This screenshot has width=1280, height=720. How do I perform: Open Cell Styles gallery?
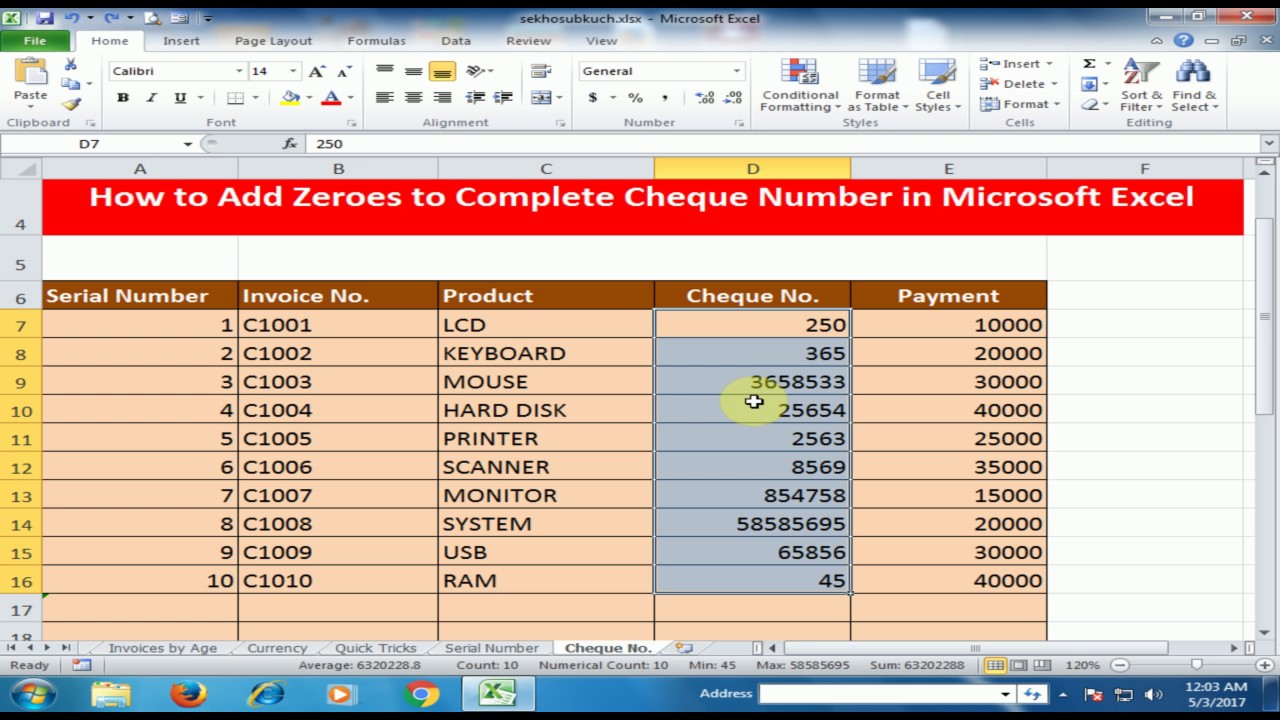coord(937,86)
